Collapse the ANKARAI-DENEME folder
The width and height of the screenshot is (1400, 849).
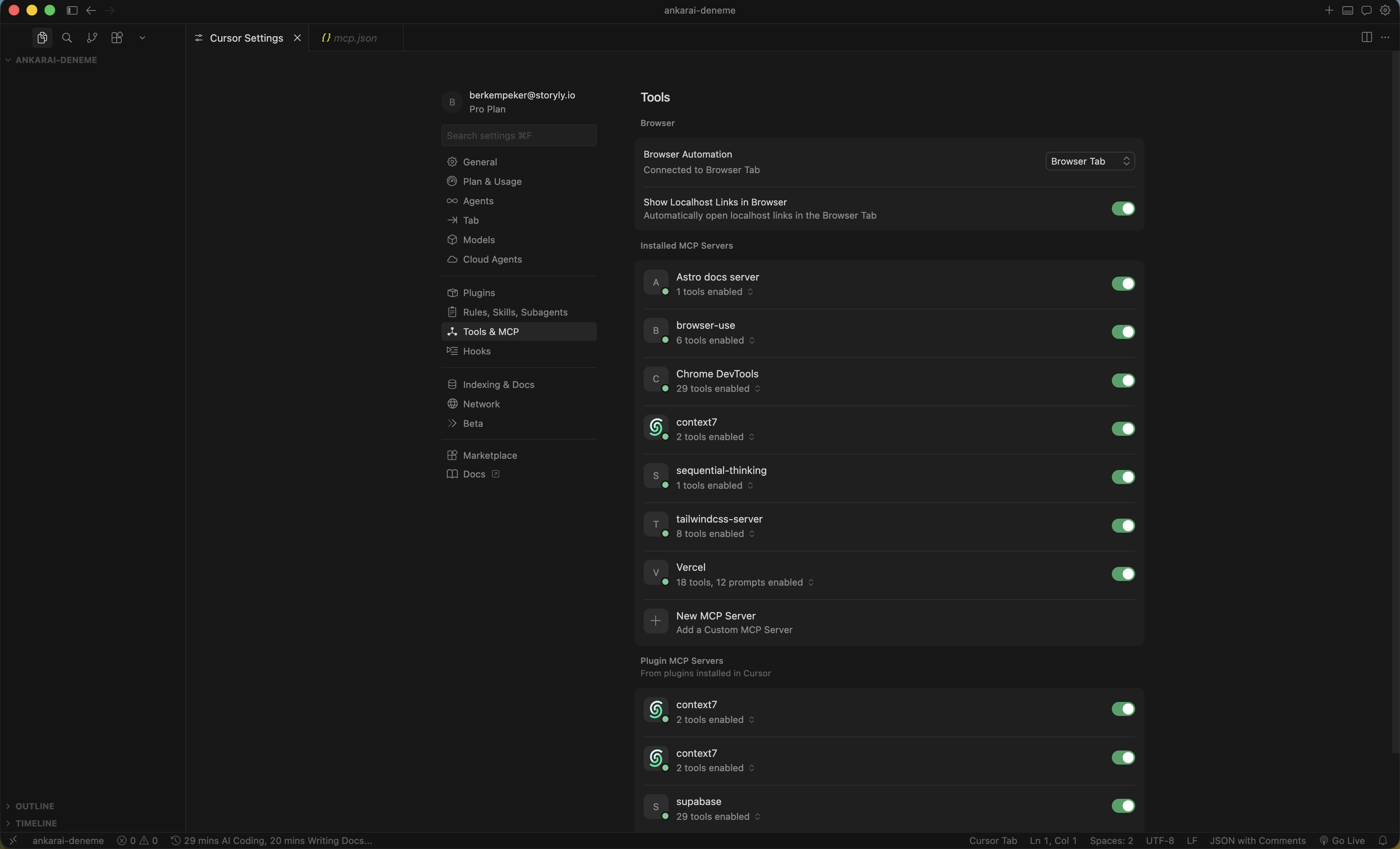click(x=8, y=59)
